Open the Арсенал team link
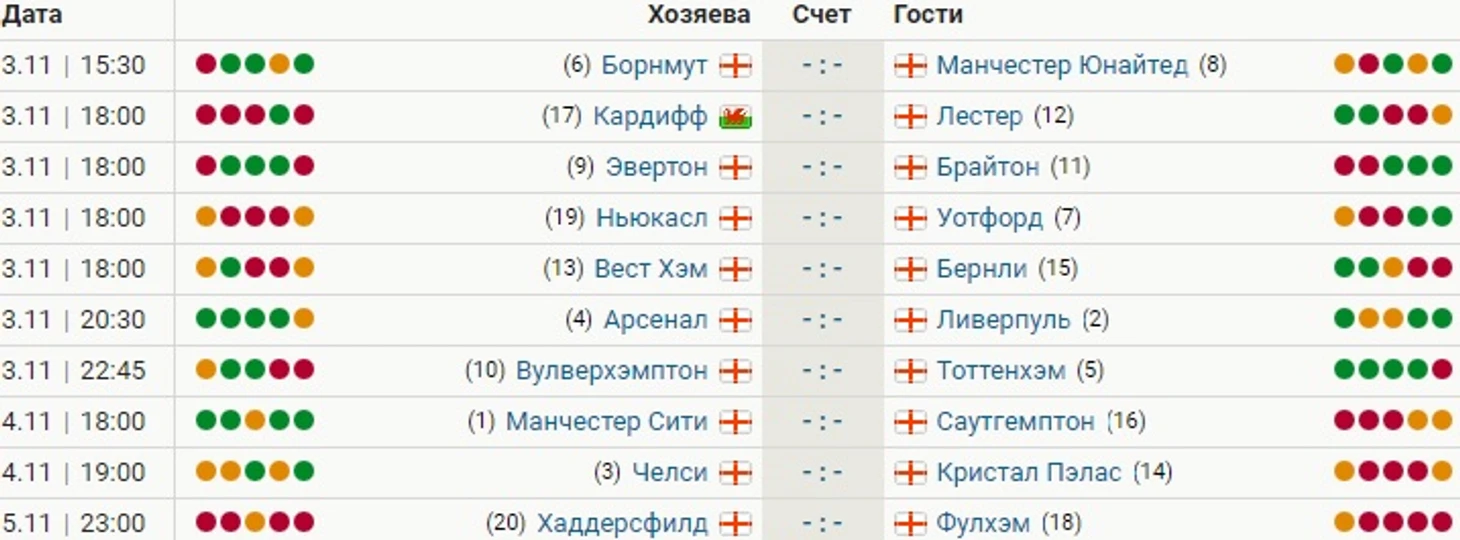Image resolution: width=1460 pixels, height=540 pixels. pos(655,320)
